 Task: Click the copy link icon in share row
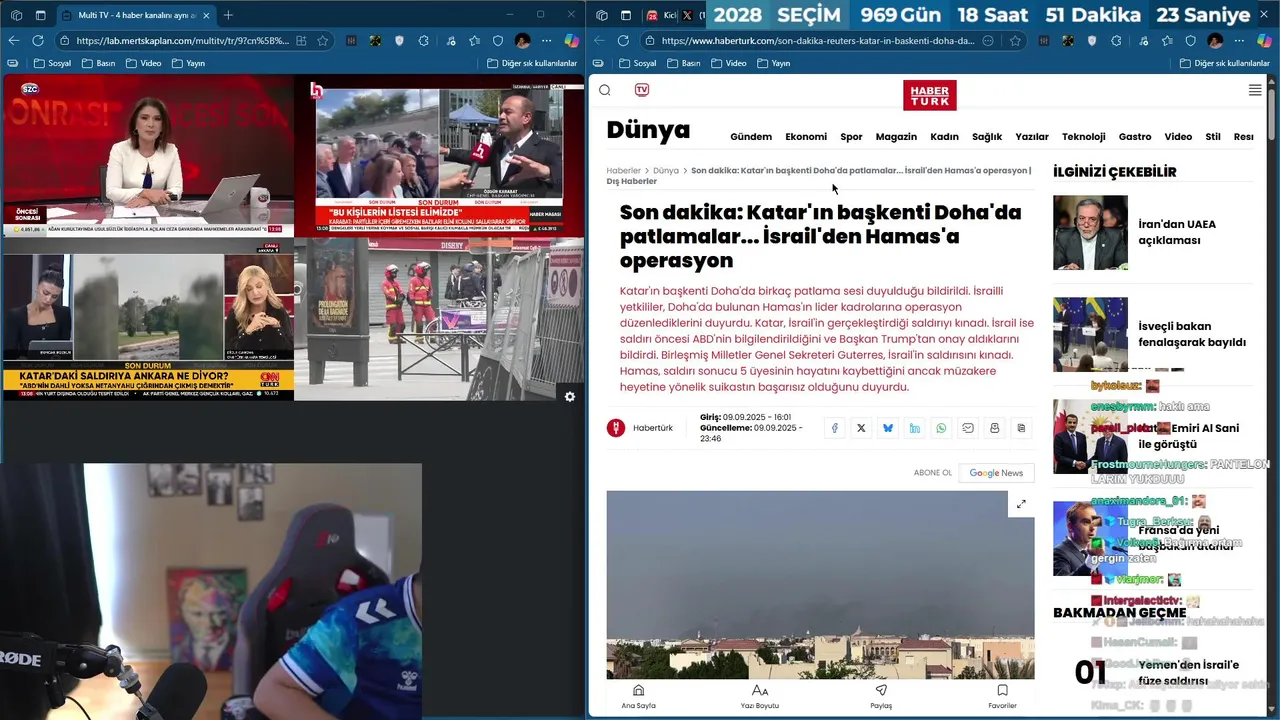tap(1021, 428)
